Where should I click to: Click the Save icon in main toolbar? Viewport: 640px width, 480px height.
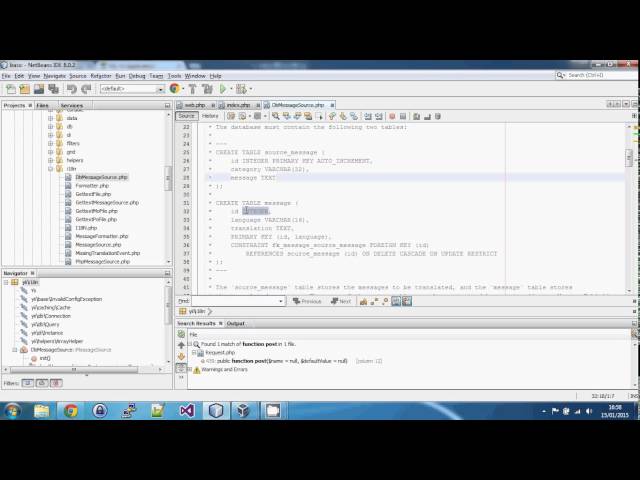point(39,89)
